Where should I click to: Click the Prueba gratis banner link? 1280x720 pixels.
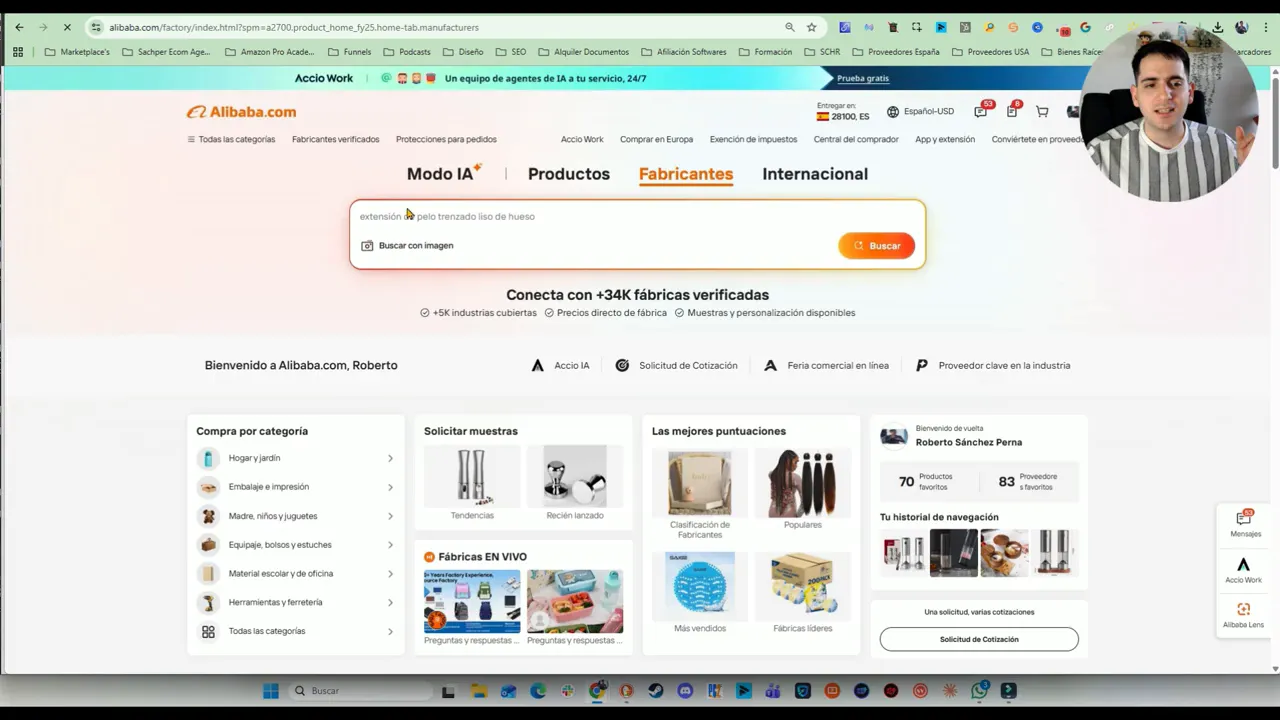863,78
